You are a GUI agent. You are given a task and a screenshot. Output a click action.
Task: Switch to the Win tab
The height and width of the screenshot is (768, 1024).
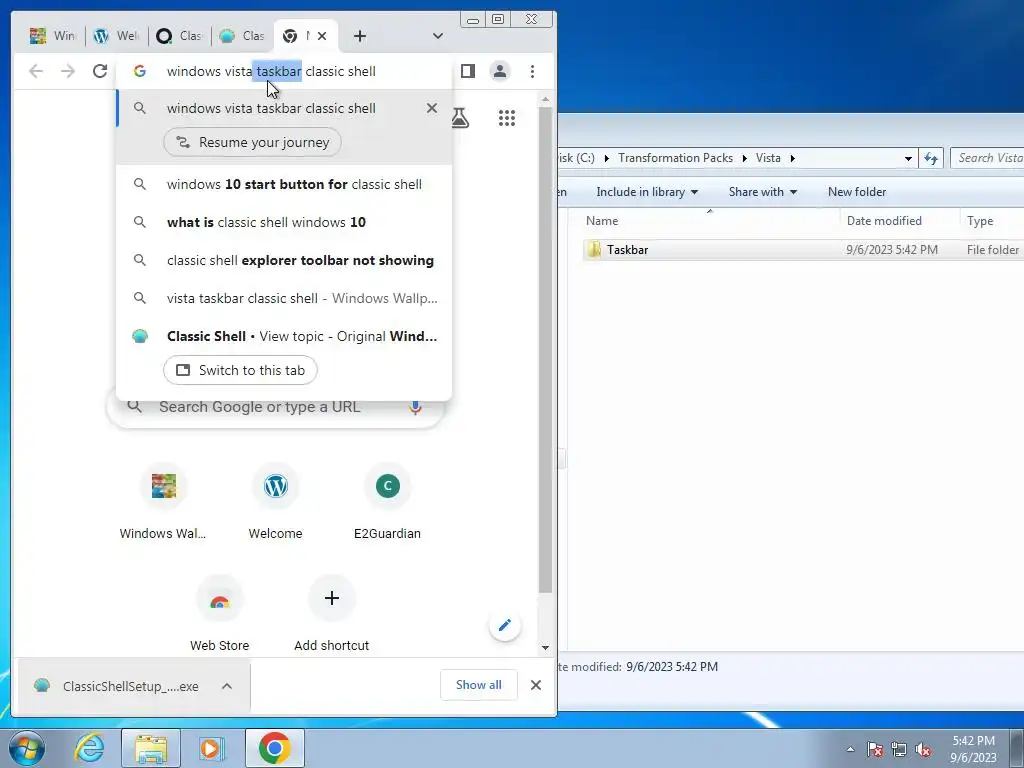pyautogui.click(x=53, y=36)
